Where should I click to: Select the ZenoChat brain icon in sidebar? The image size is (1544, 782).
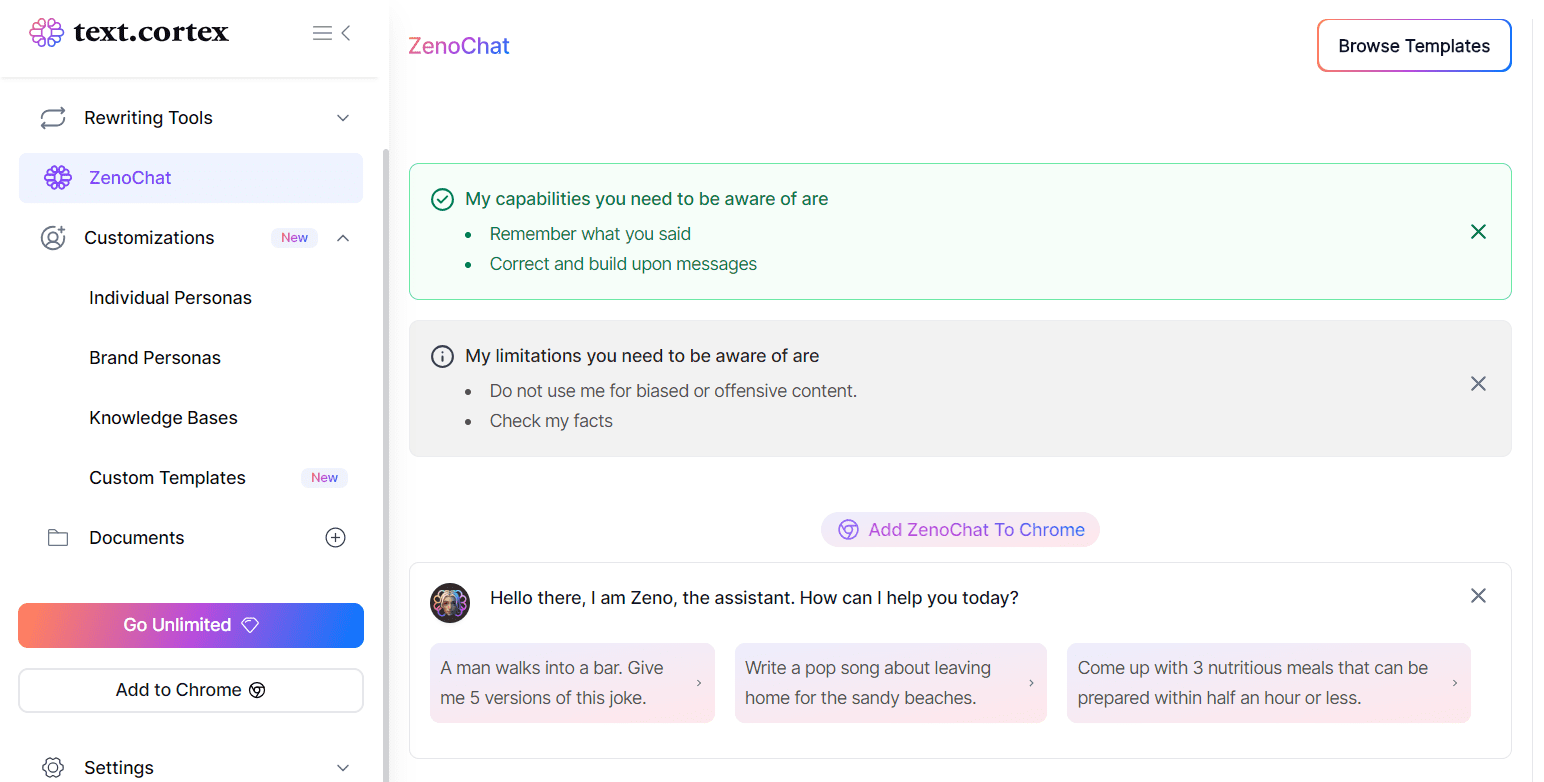click(58, 177)
